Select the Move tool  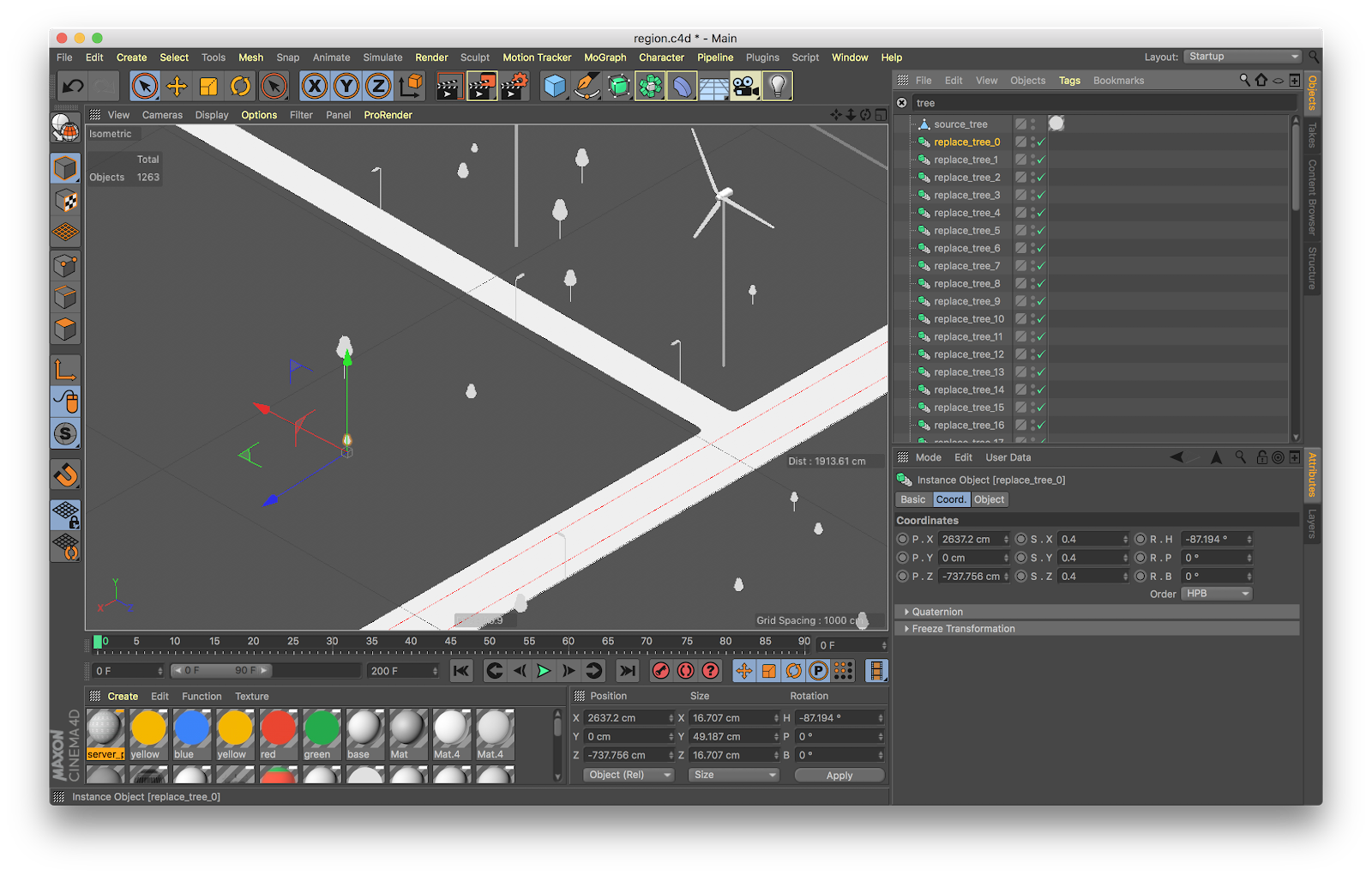coord(177,86)
